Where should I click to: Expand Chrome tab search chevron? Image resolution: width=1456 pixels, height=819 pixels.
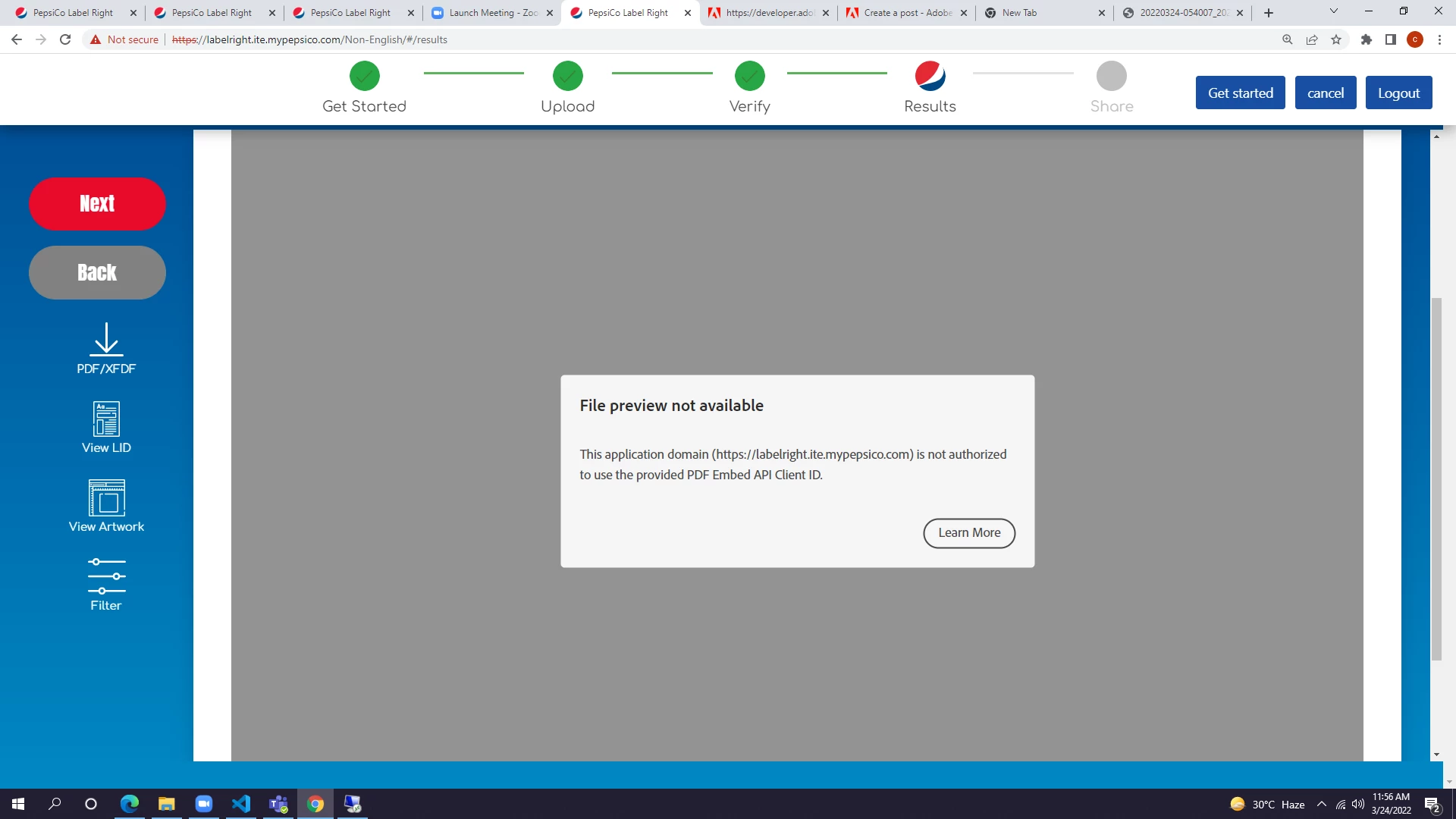tap(1333, 11)
